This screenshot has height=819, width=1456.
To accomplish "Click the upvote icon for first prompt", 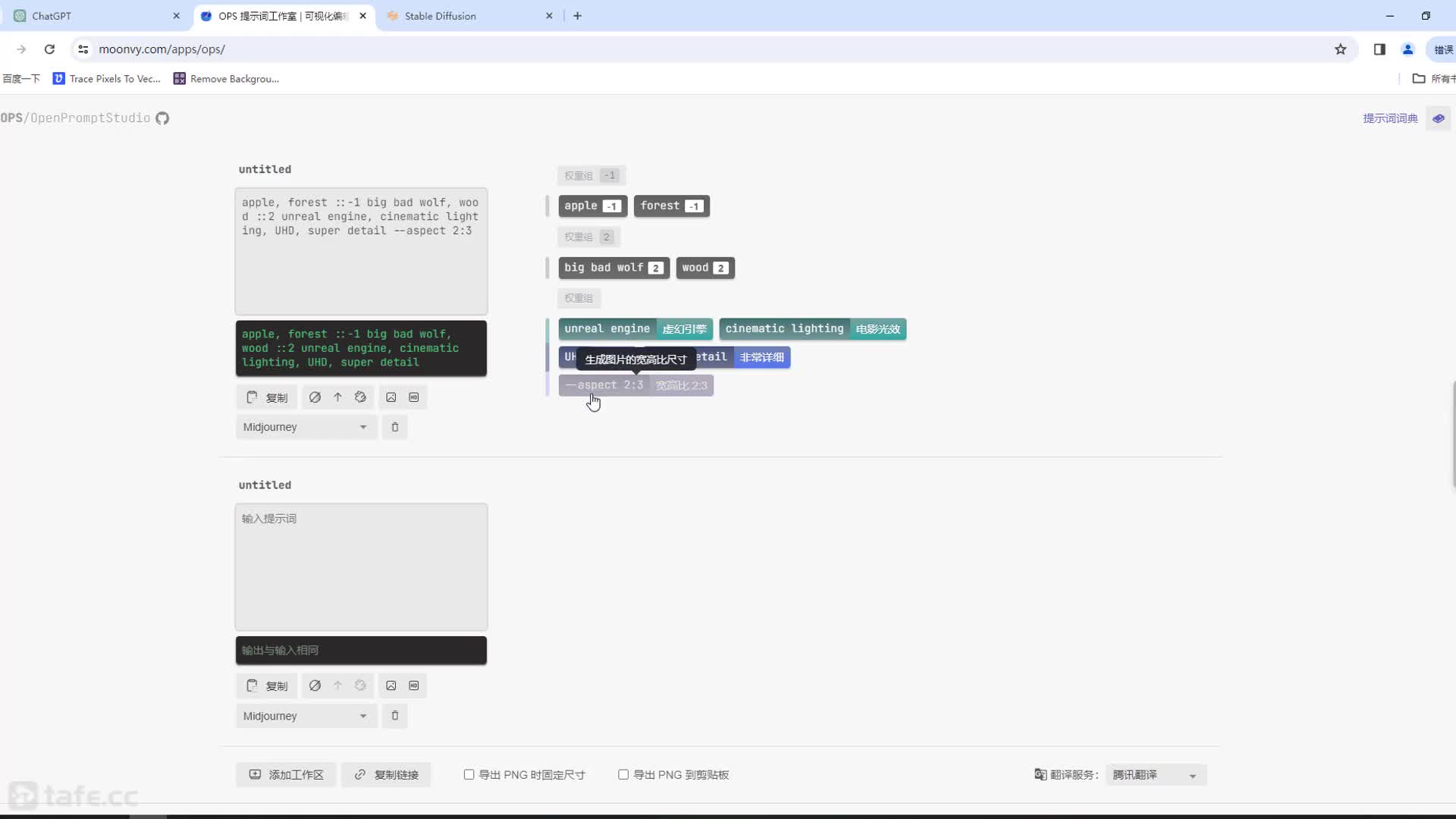I will coord(338,397).
